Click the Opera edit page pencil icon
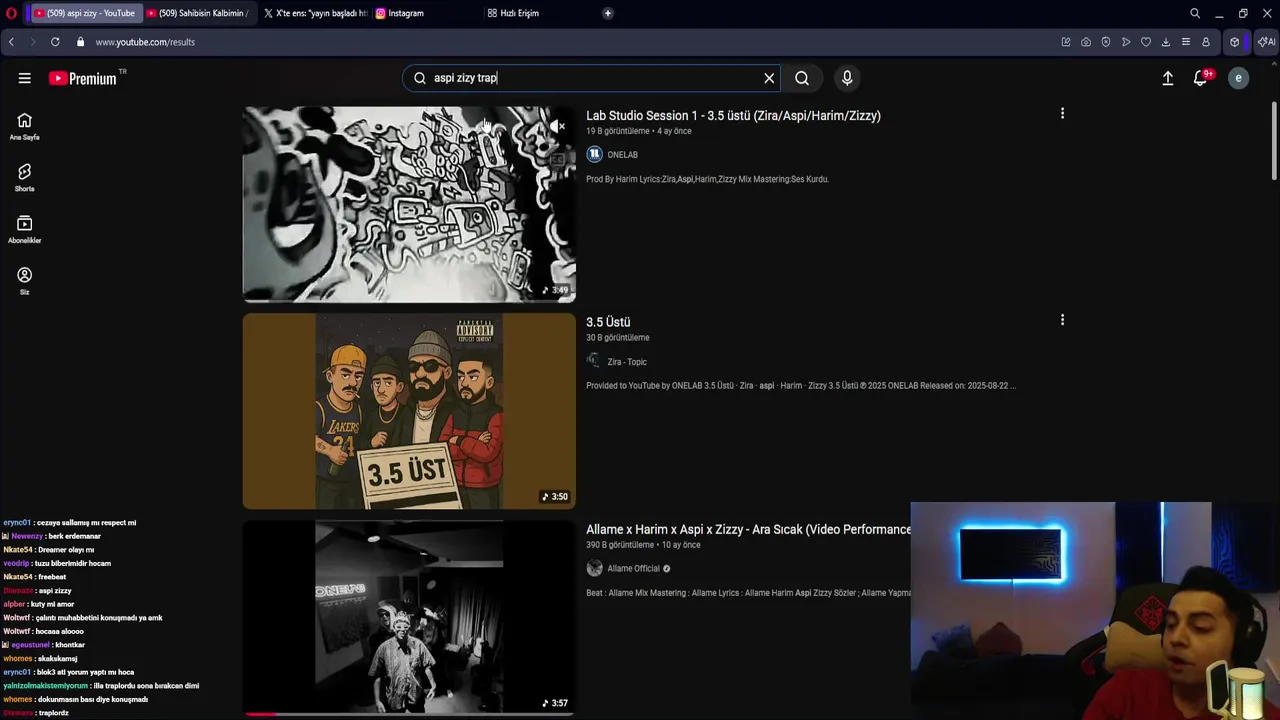1280x720 pixels. pyautogui.click(x=1066, y=42)
